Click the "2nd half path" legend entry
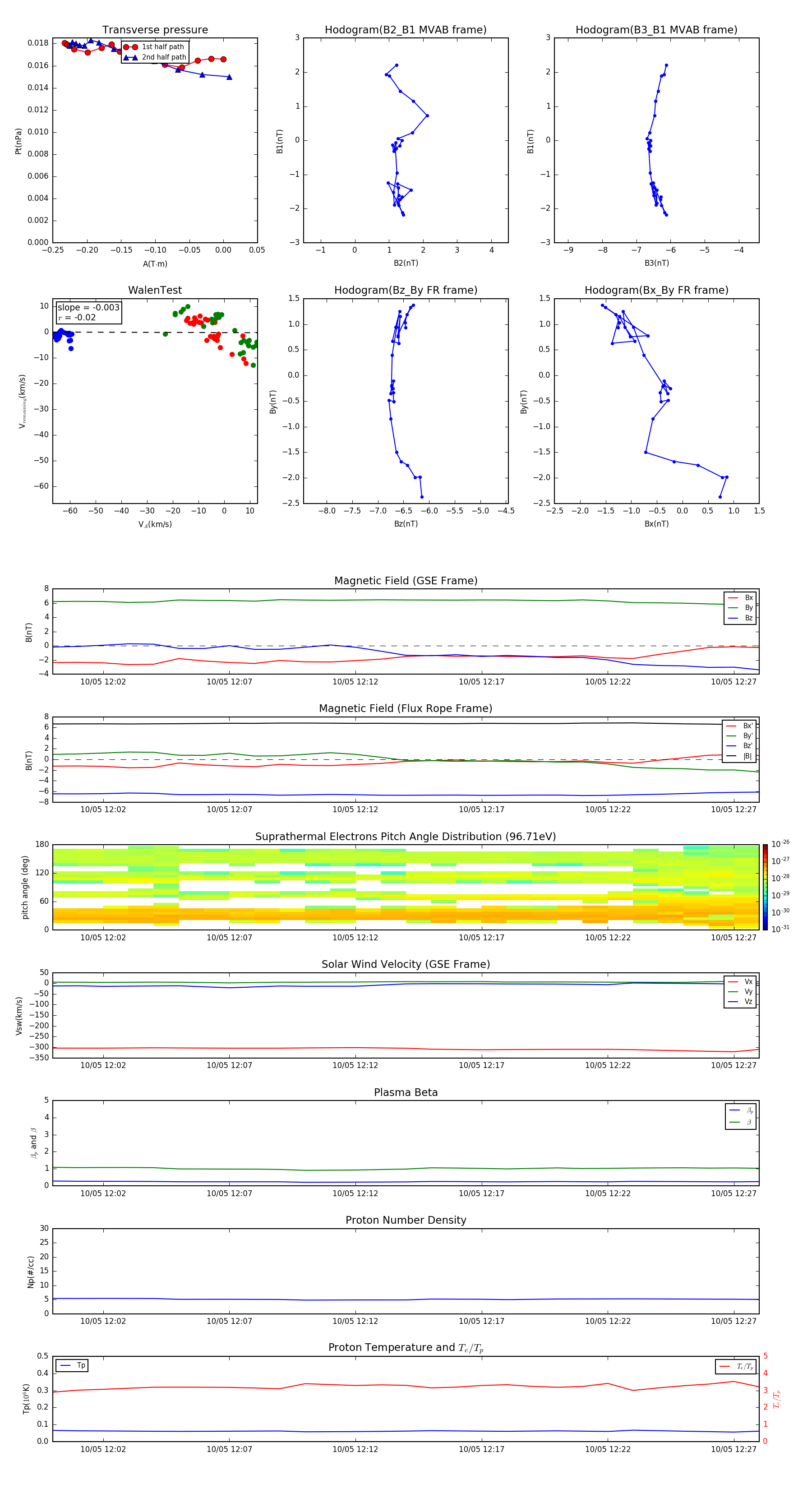This screenshot has height=1489, width=812. [x=155, y=57]
